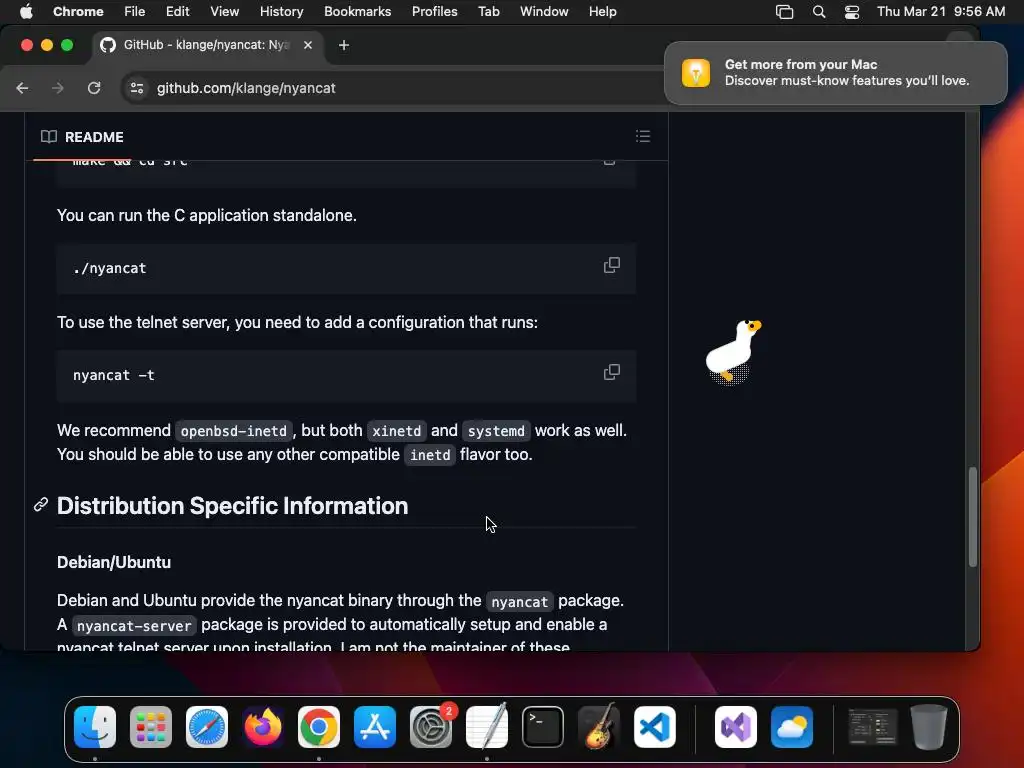Launch Terminal from the Dock

(543, 727)
